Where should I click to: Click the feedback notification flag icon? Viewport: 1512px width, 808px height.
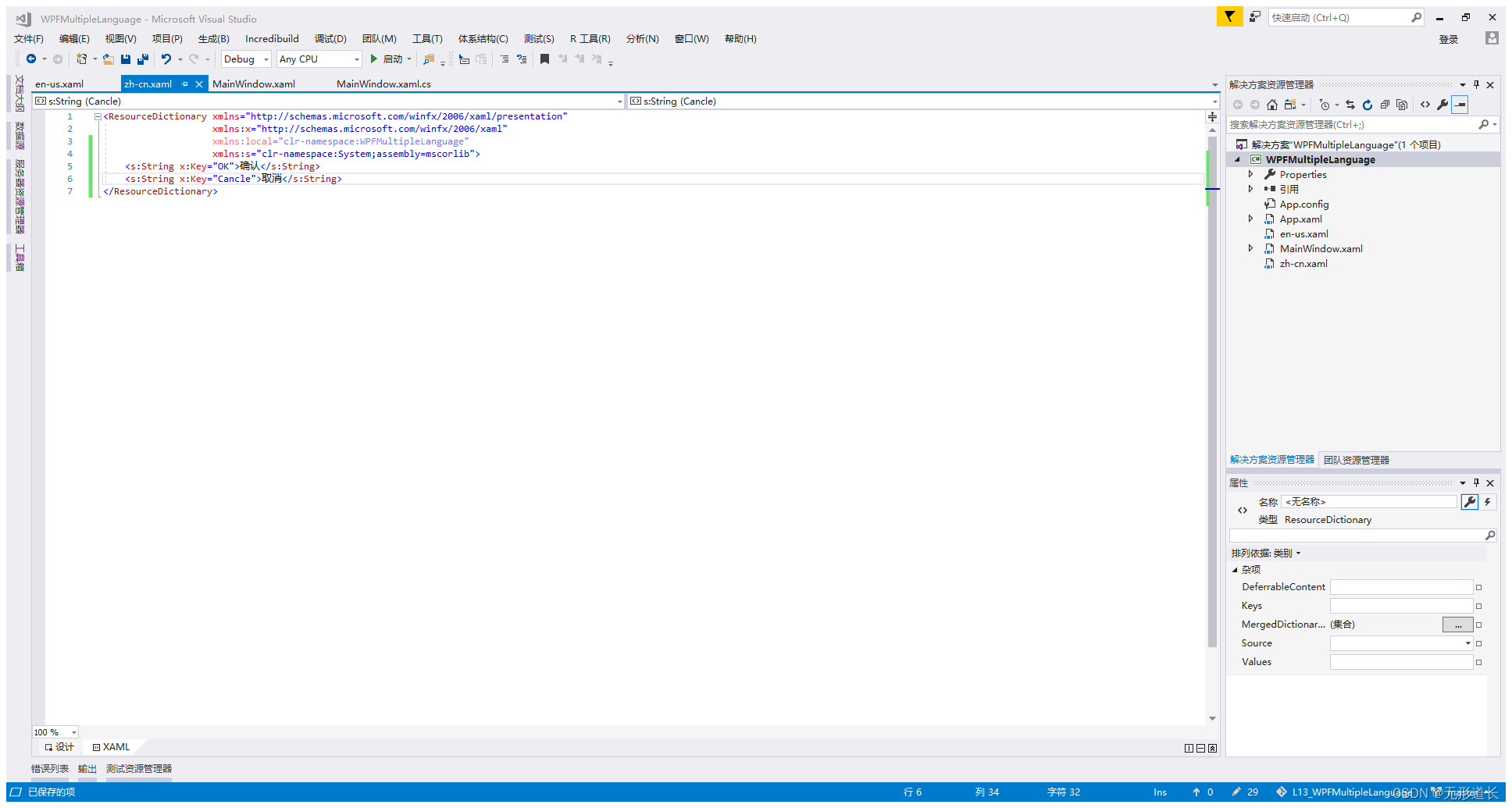click(1230, 16)
